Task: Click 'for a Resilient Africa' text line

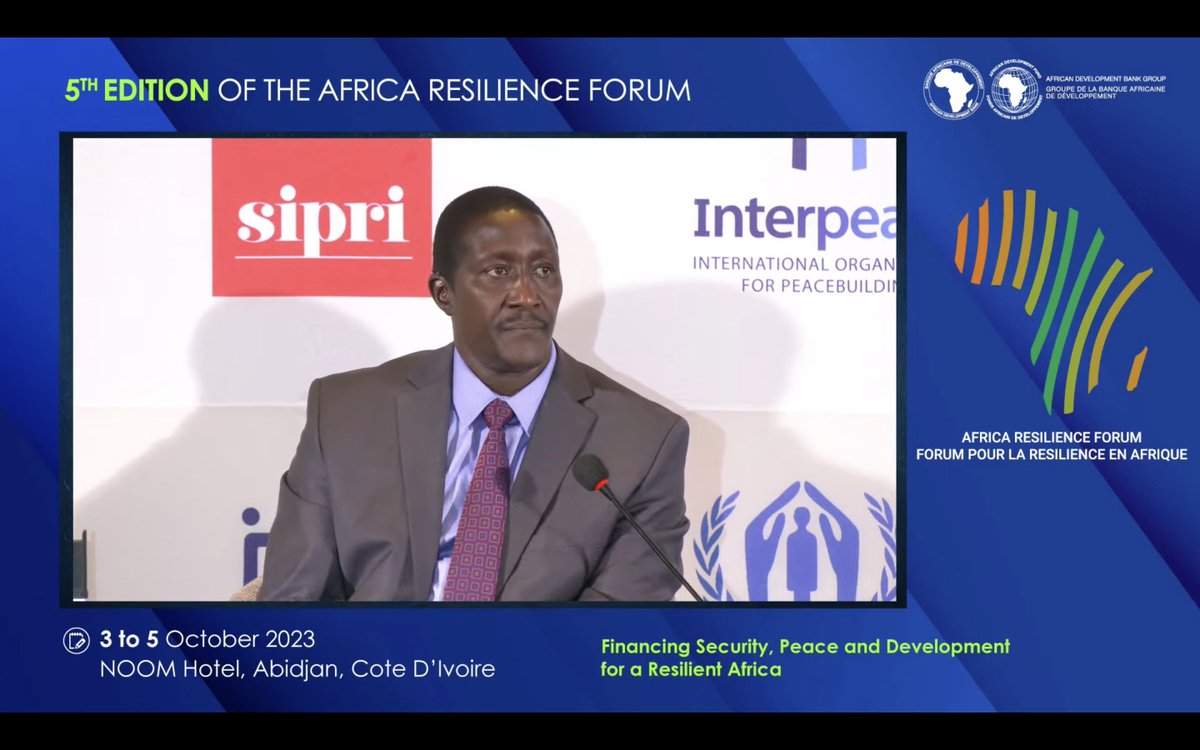Action: pos(691,669)
